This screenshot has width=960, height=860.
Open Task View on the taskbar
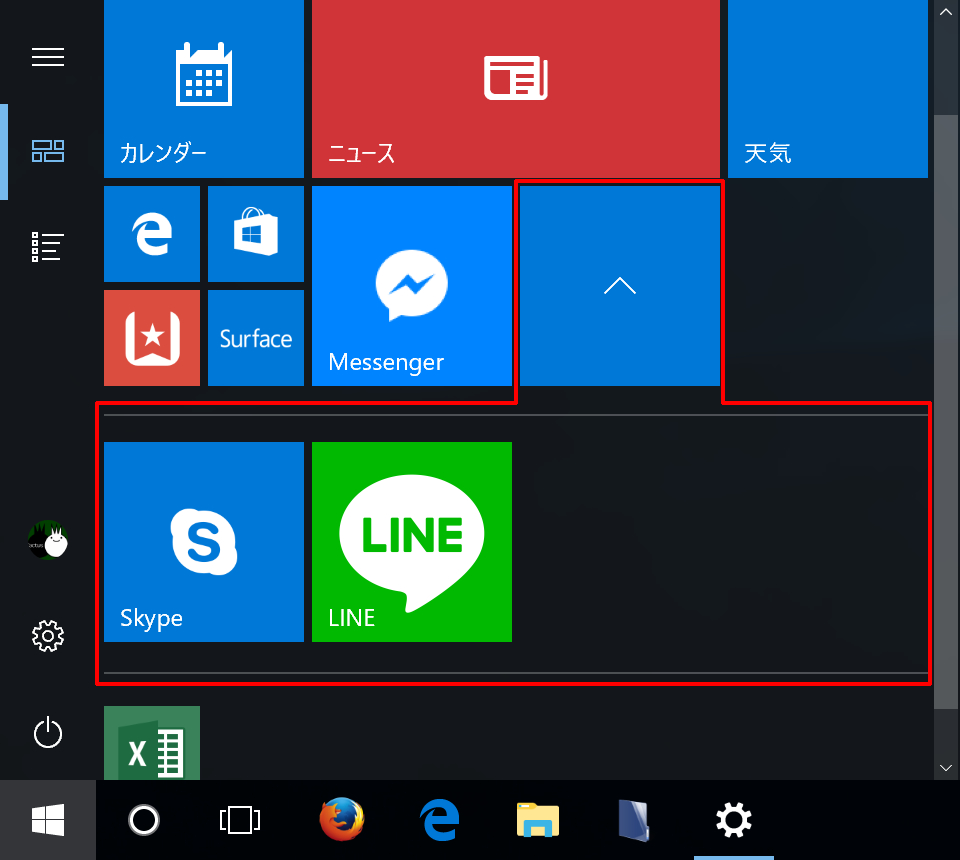click(x=240, y=820)
